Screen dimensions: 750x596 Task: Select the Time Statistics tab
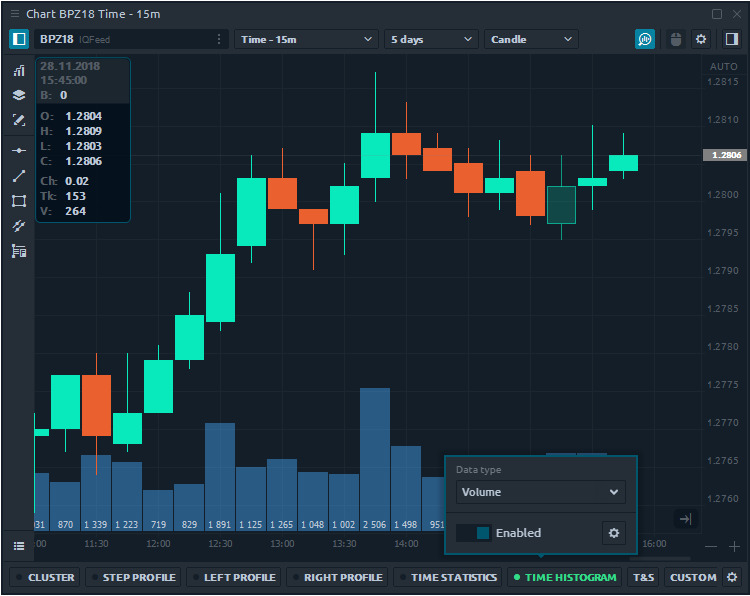click(x=446, y=577)
